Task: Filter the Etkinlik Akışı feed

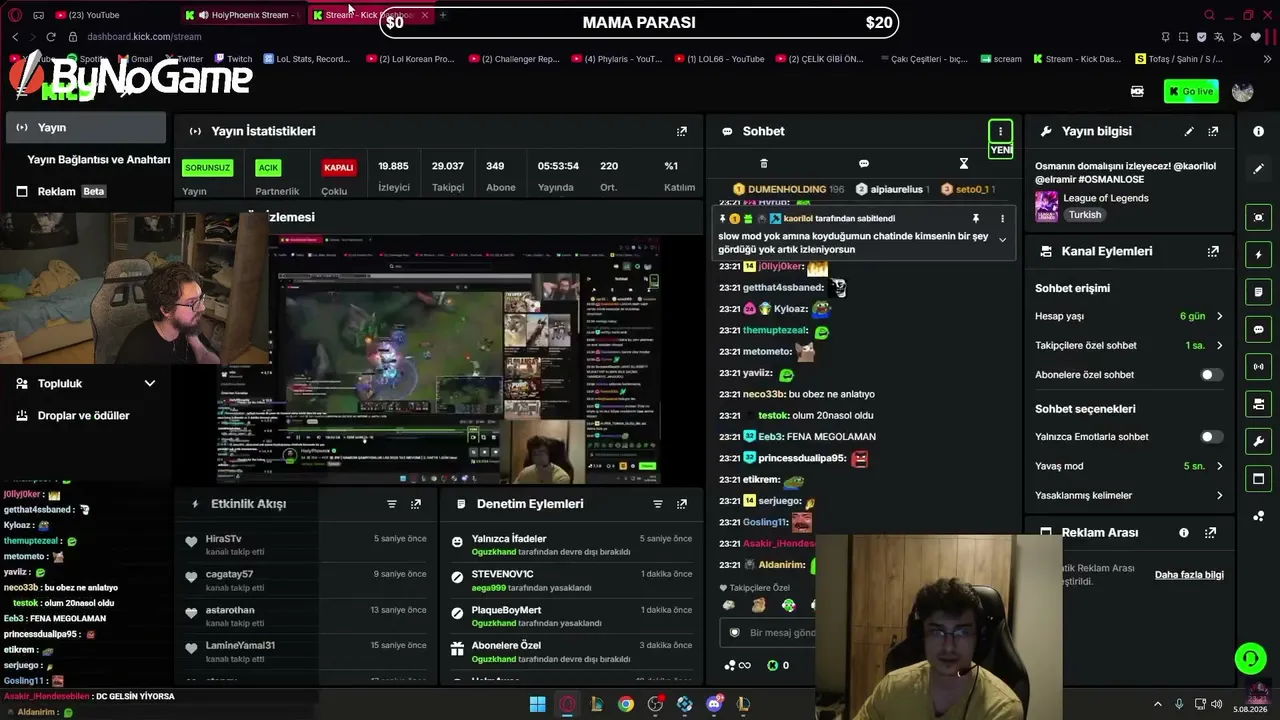Action: point(392,504)
